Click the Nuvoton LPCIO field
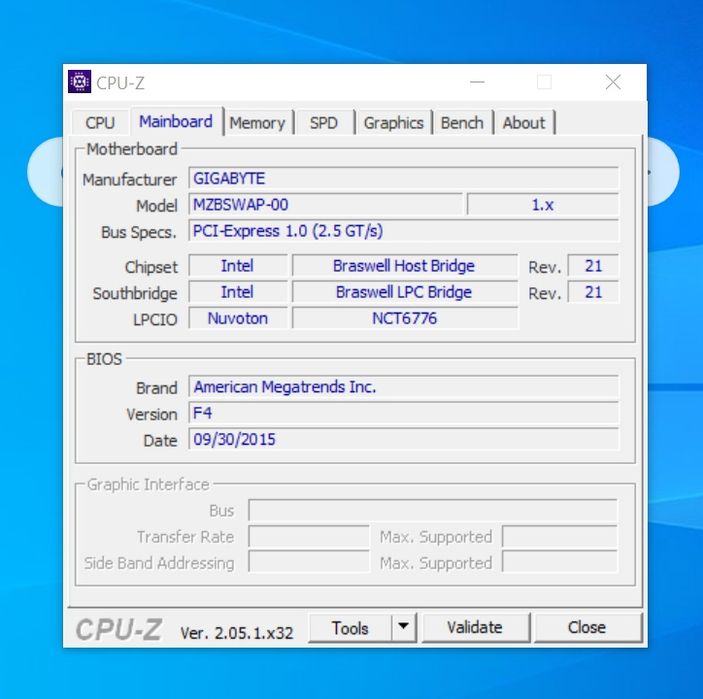Image resolution: width=703 pixels, height=699 pixels. pos(238,318)
